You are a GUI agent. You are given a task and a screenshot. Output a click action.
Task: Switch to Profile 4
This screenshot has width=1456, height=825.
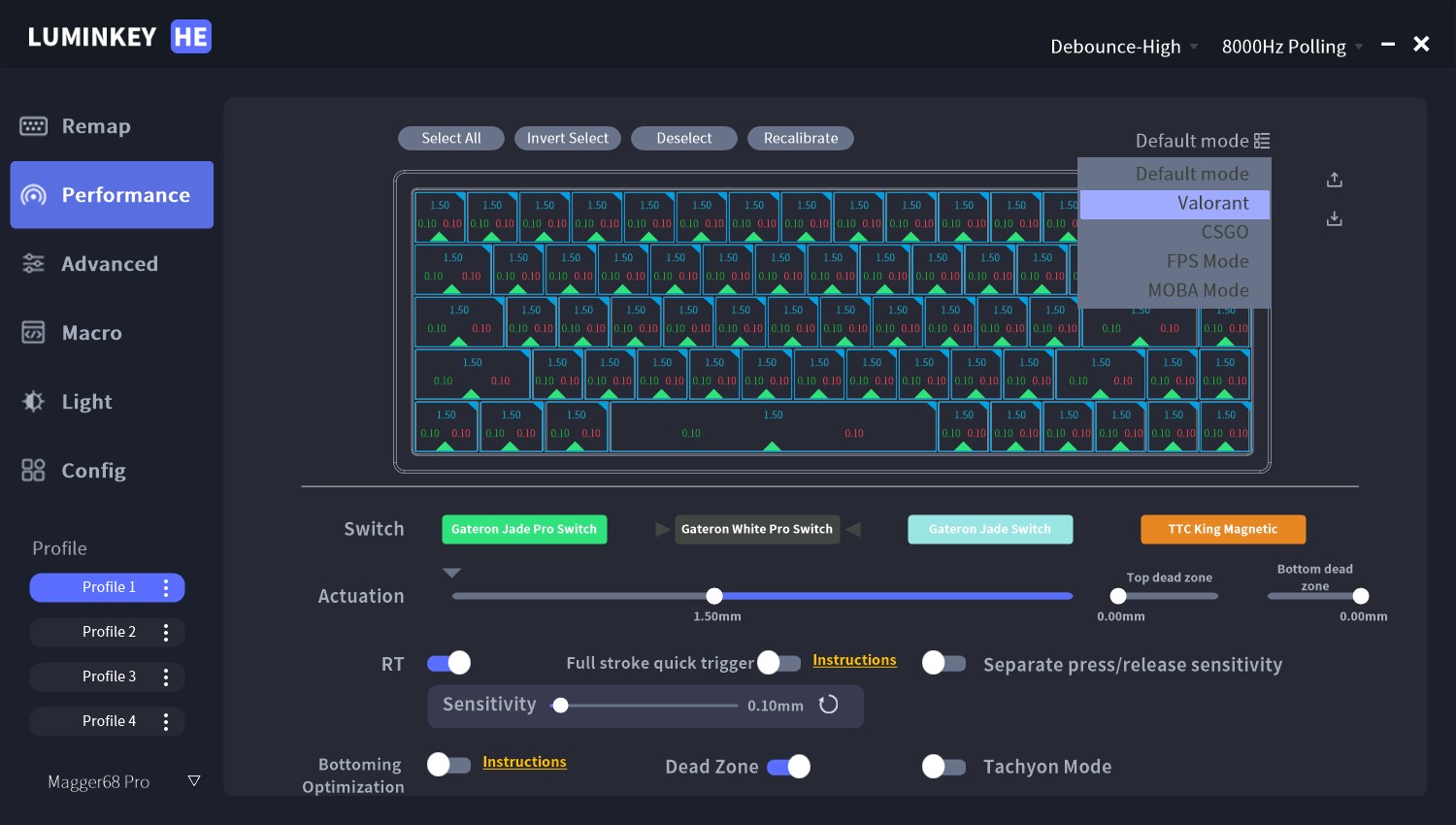(x=107, y=721)
